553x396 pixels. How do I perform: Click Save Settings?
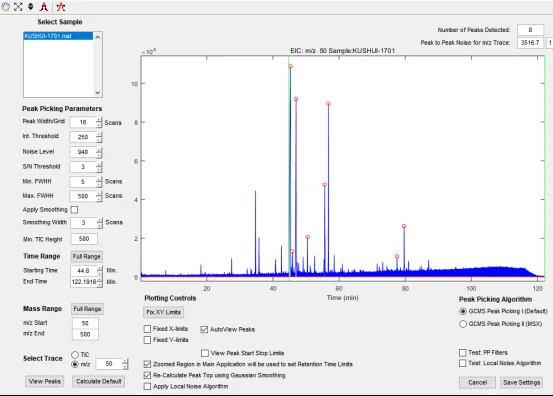[521, 382]
